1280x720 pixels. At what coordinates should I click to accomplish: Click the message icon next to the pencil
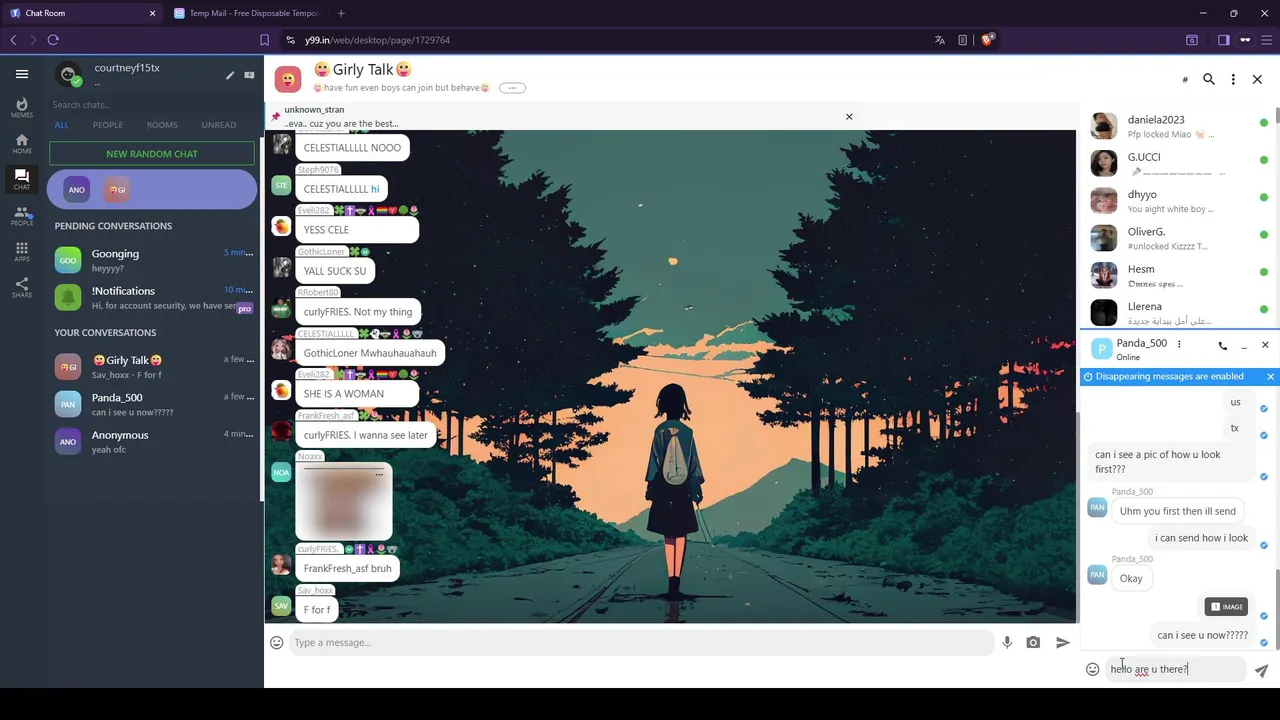(249, 75)
